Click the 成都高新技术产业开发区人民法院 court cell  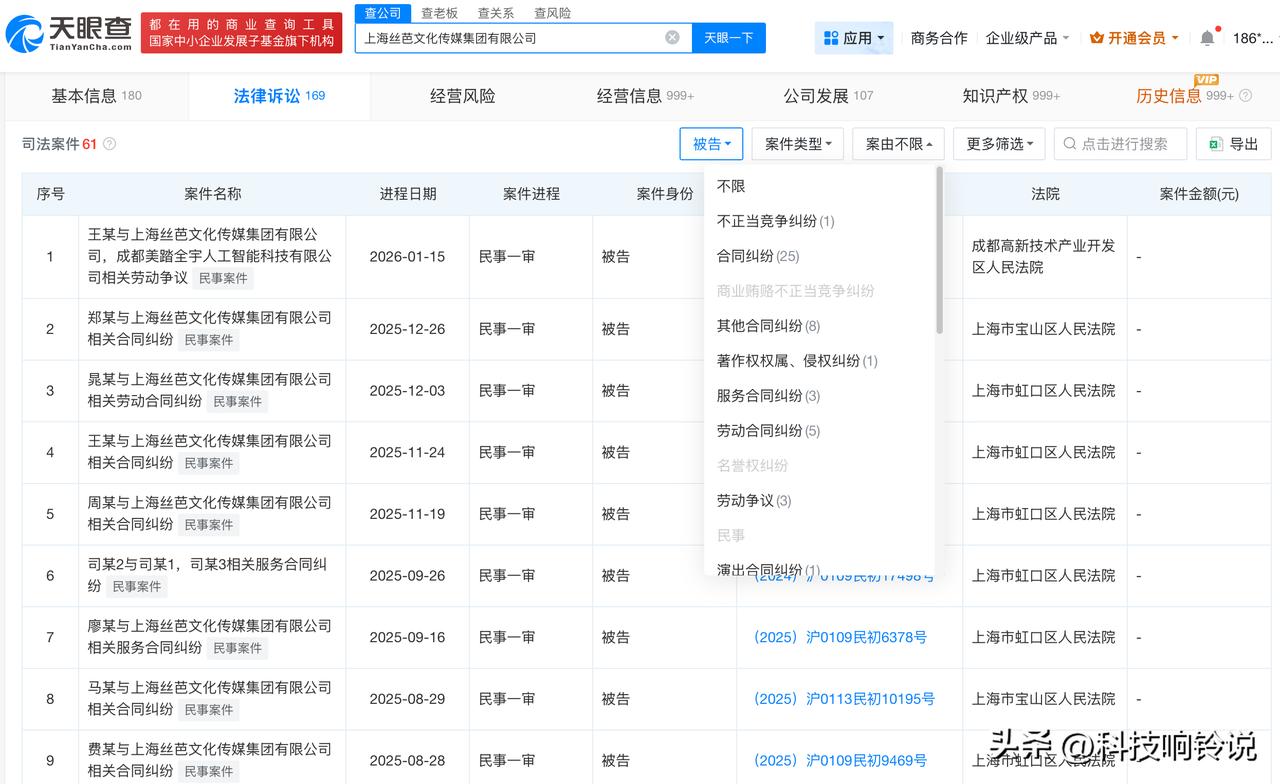coord(1044,257)
